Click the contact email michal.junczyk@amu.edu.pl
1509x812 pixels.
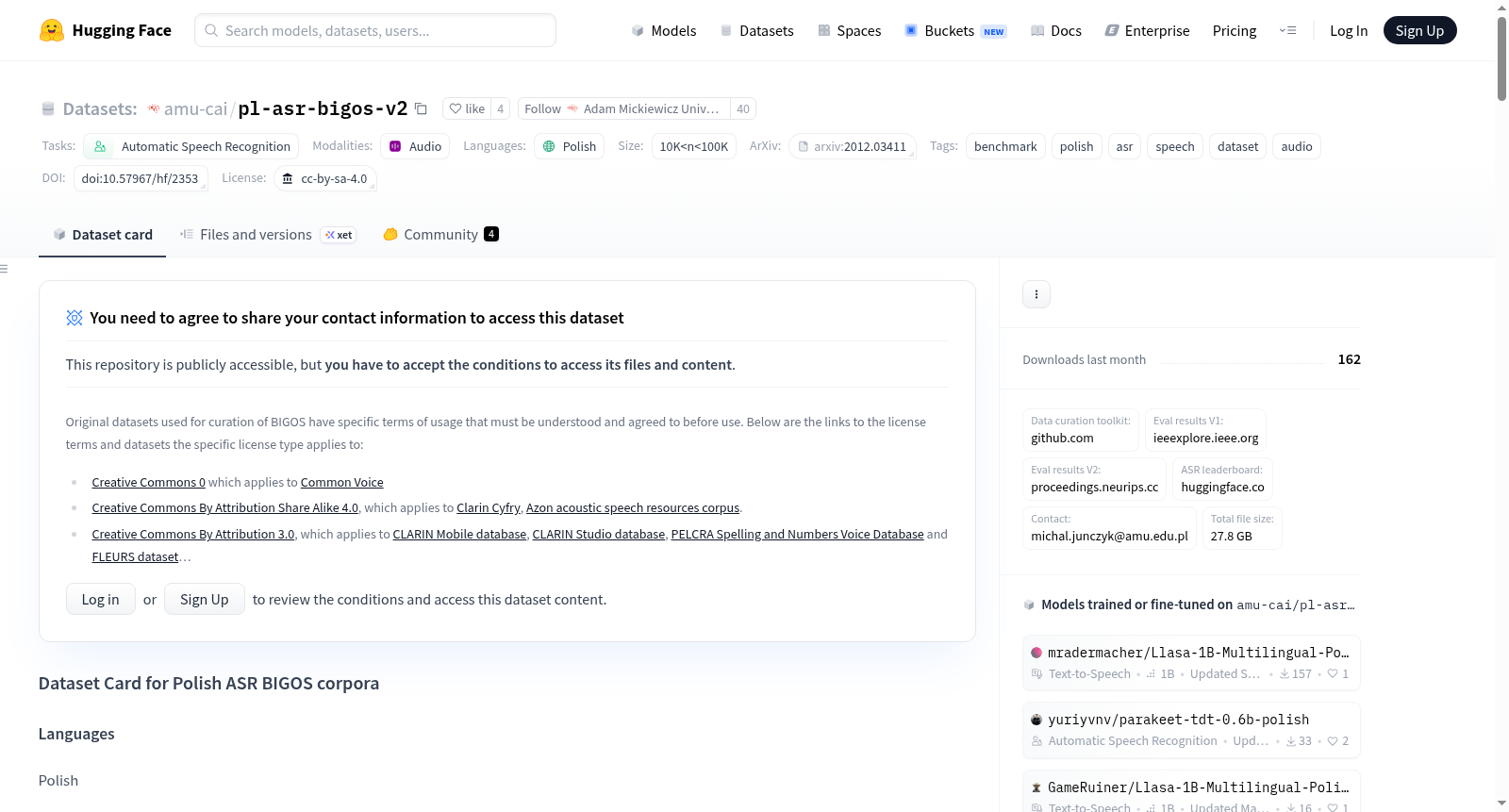(x=1110, y=528)
